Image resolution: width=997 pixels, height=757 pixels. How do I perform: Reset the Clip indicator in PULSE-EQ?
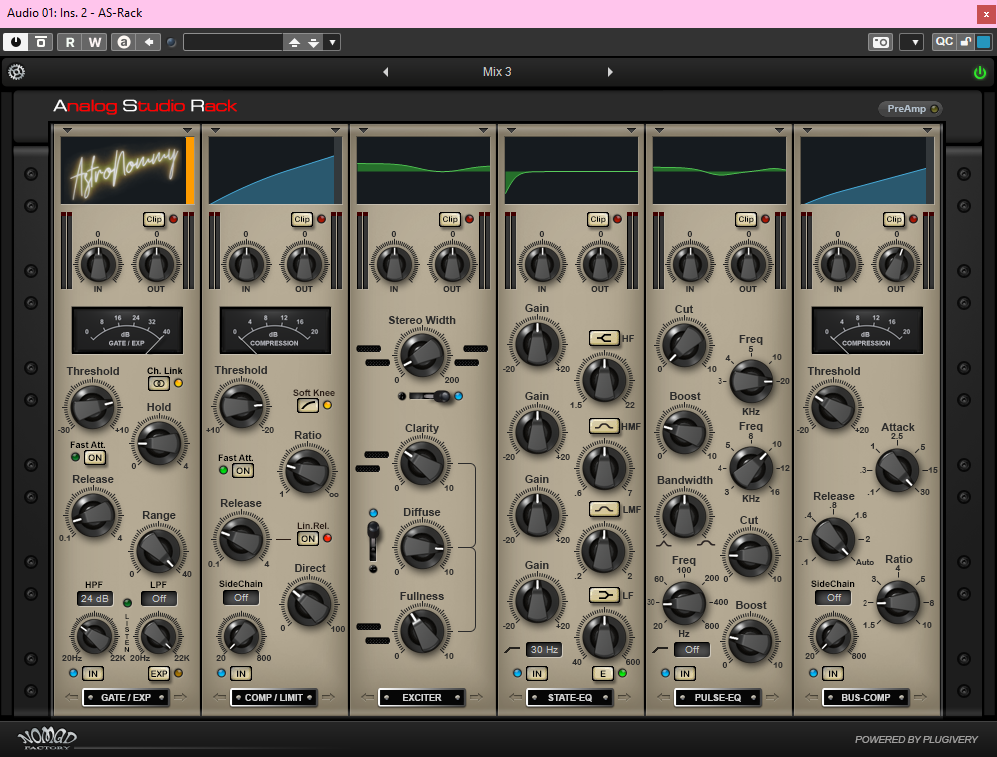746,219
